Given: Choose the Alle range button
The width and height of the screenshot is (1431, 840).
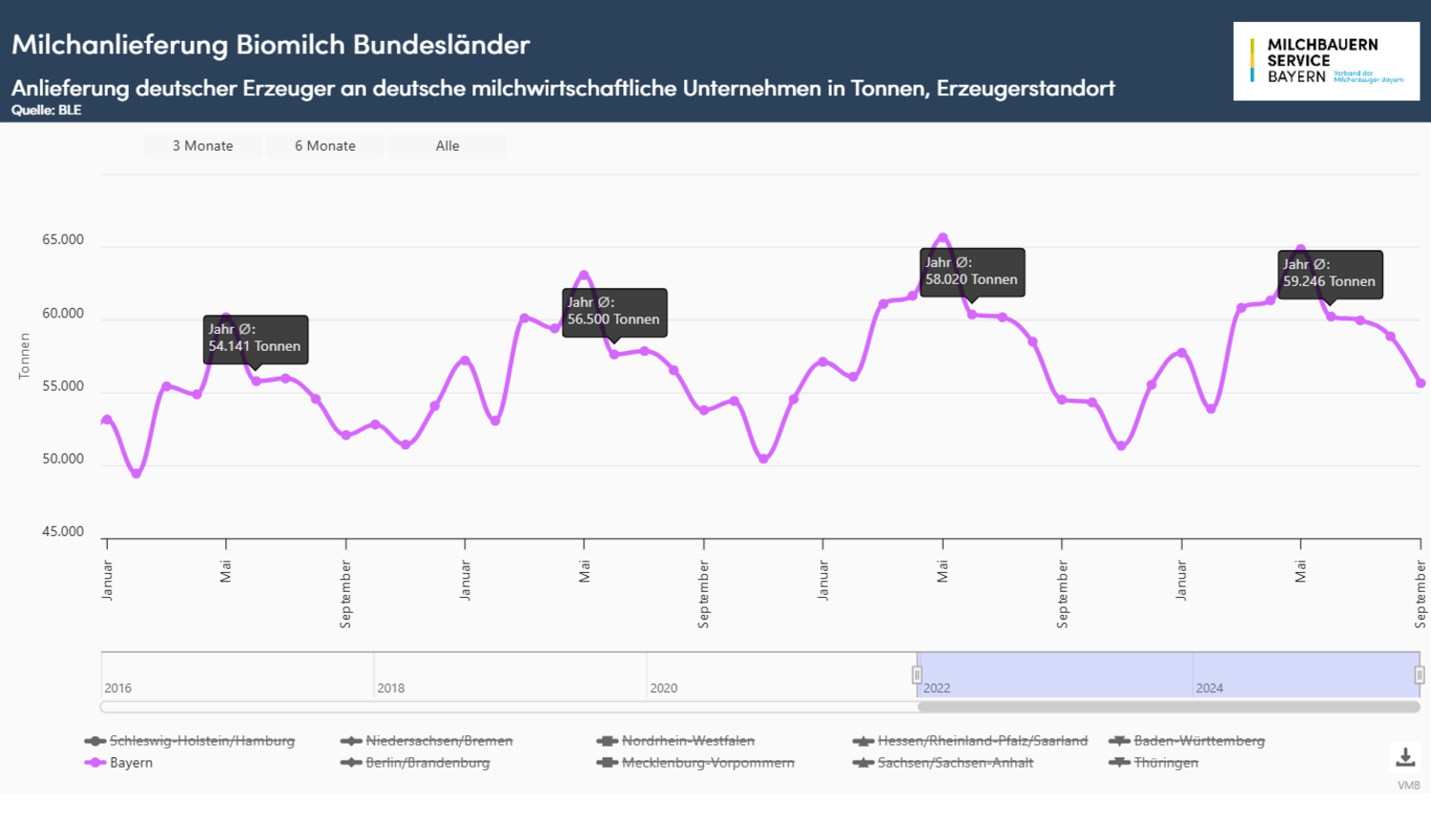Looking at the screenshot, I should coord(447,146).
